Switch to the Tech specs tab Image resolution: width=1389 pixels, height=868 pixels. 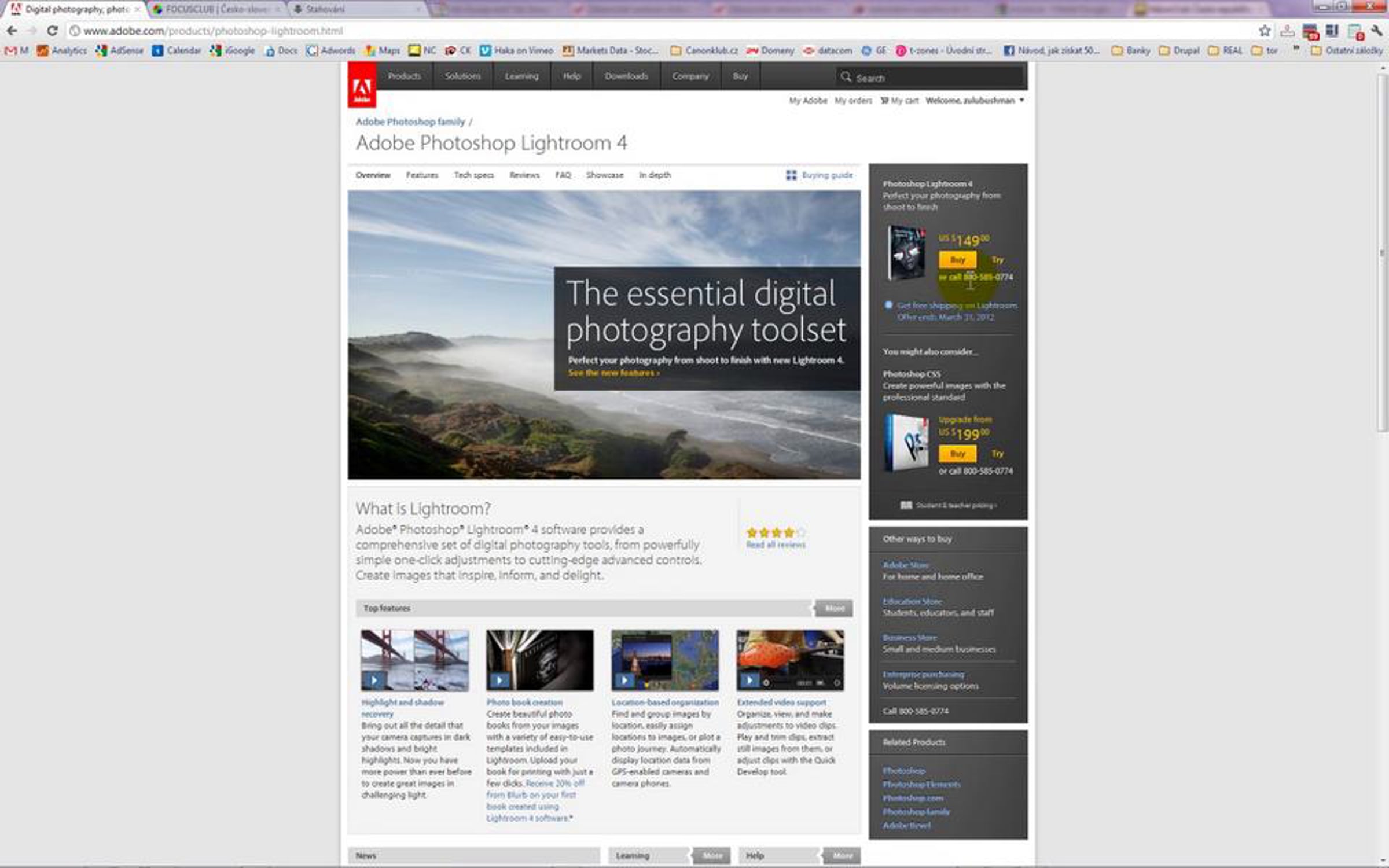473,175
